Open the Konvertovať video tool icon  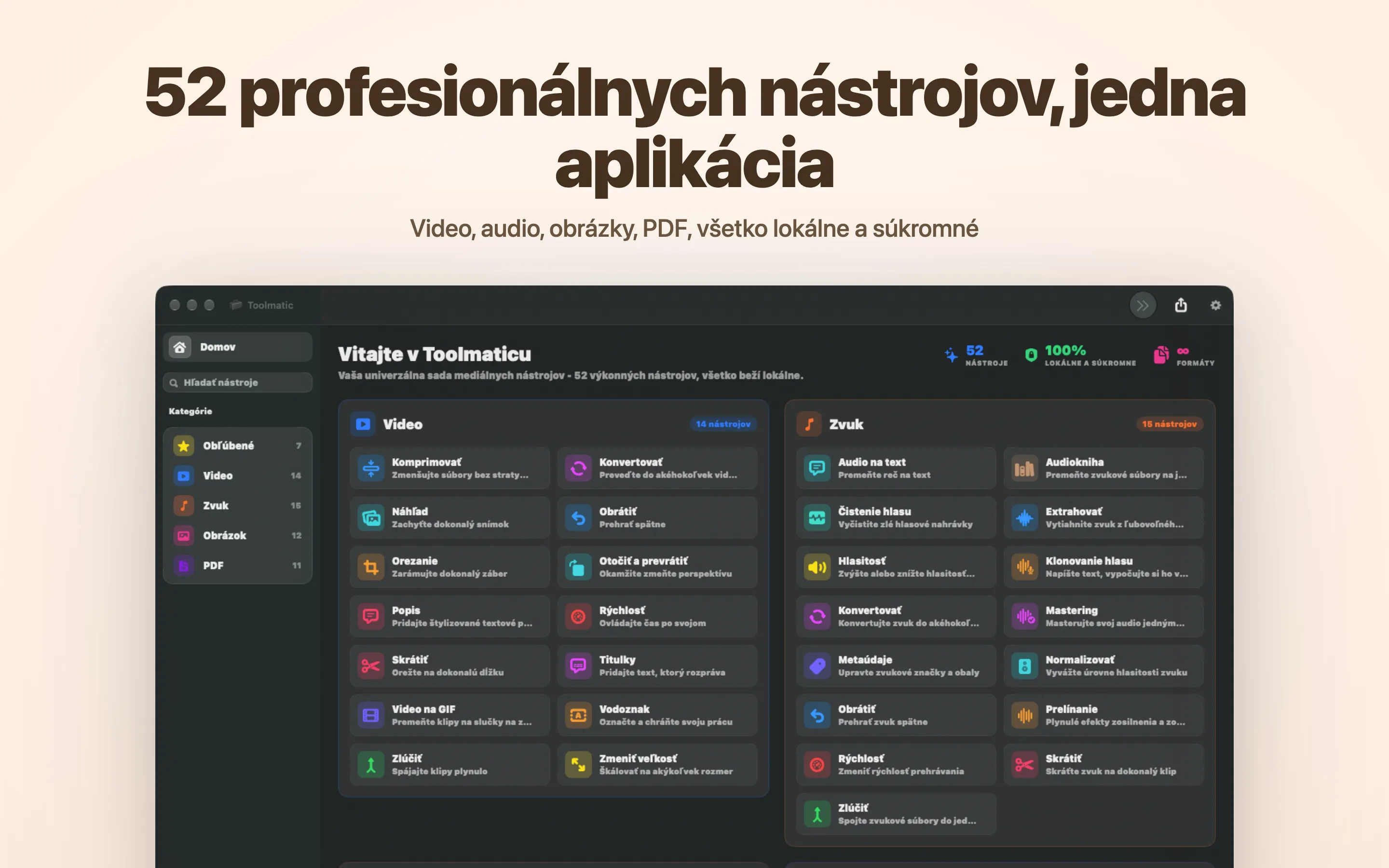pos(578,468)
